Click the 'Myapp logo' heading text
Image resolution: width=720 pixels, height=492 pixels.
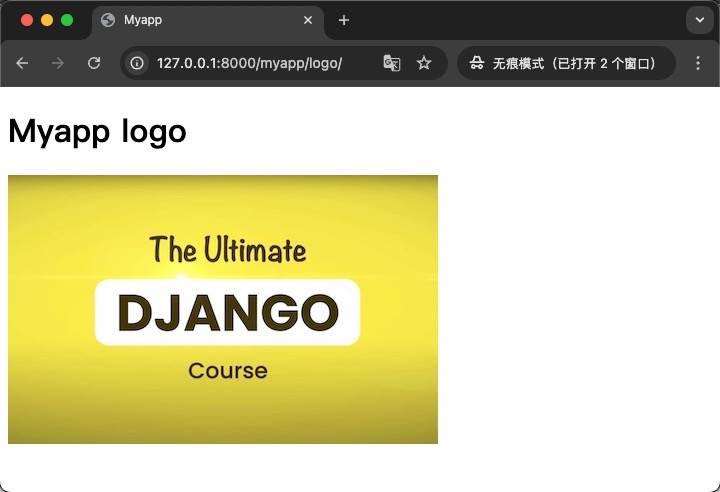pyautogui.click(x=97, y=132)
